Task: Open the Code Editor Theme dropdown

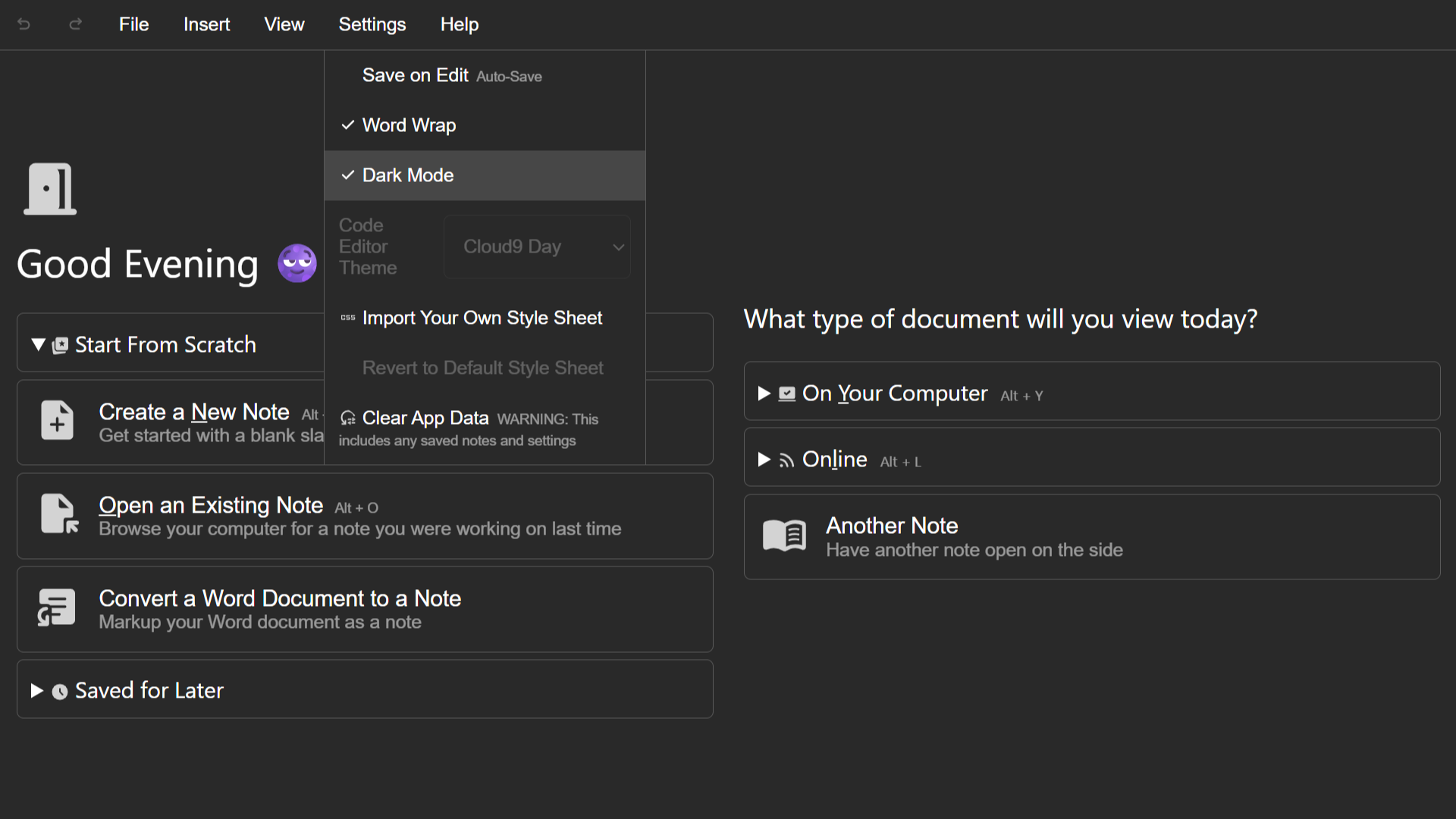Action: [537, 246]
